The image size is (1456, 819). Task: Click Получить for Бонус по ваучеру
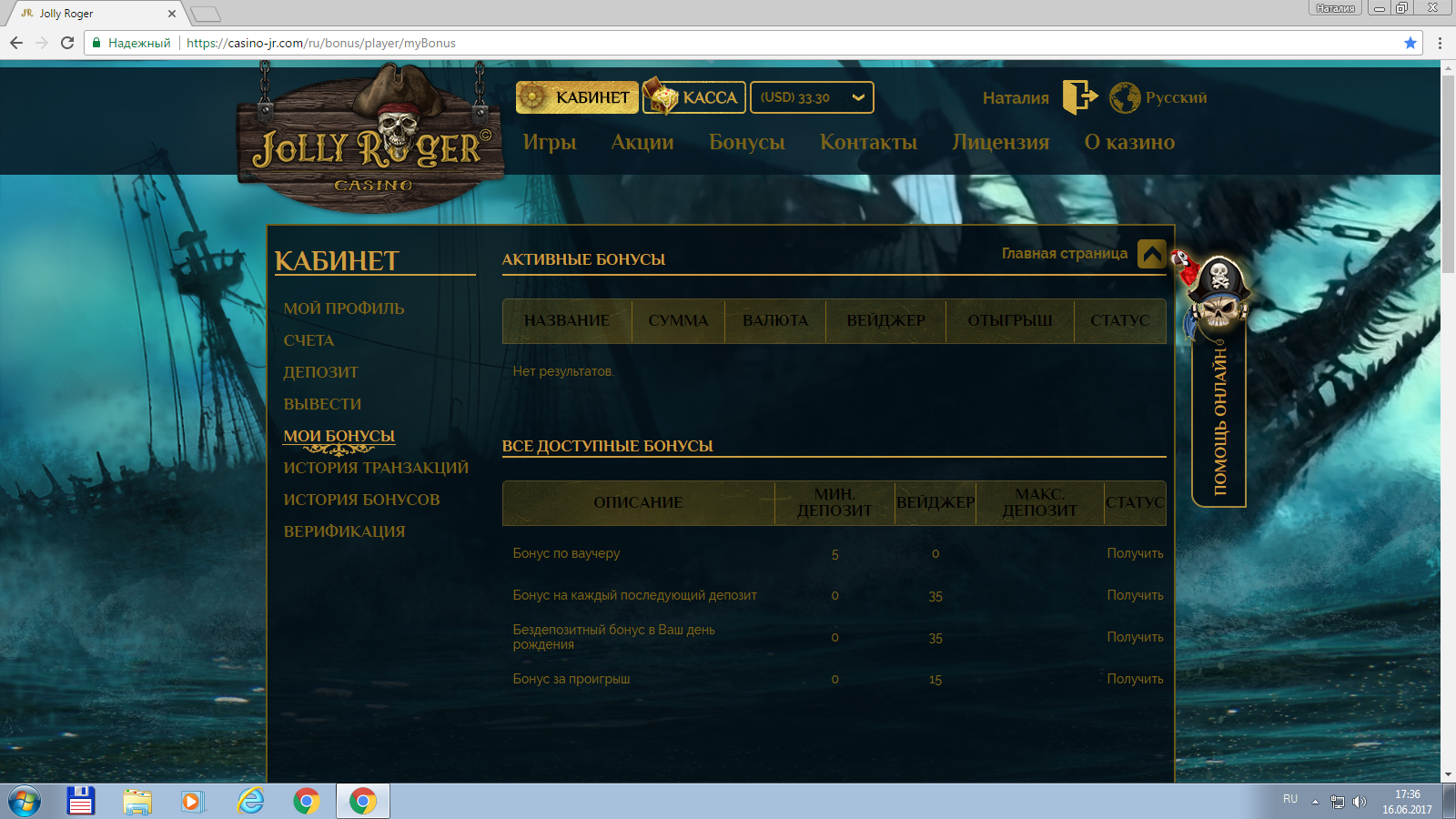(1135, 553)
